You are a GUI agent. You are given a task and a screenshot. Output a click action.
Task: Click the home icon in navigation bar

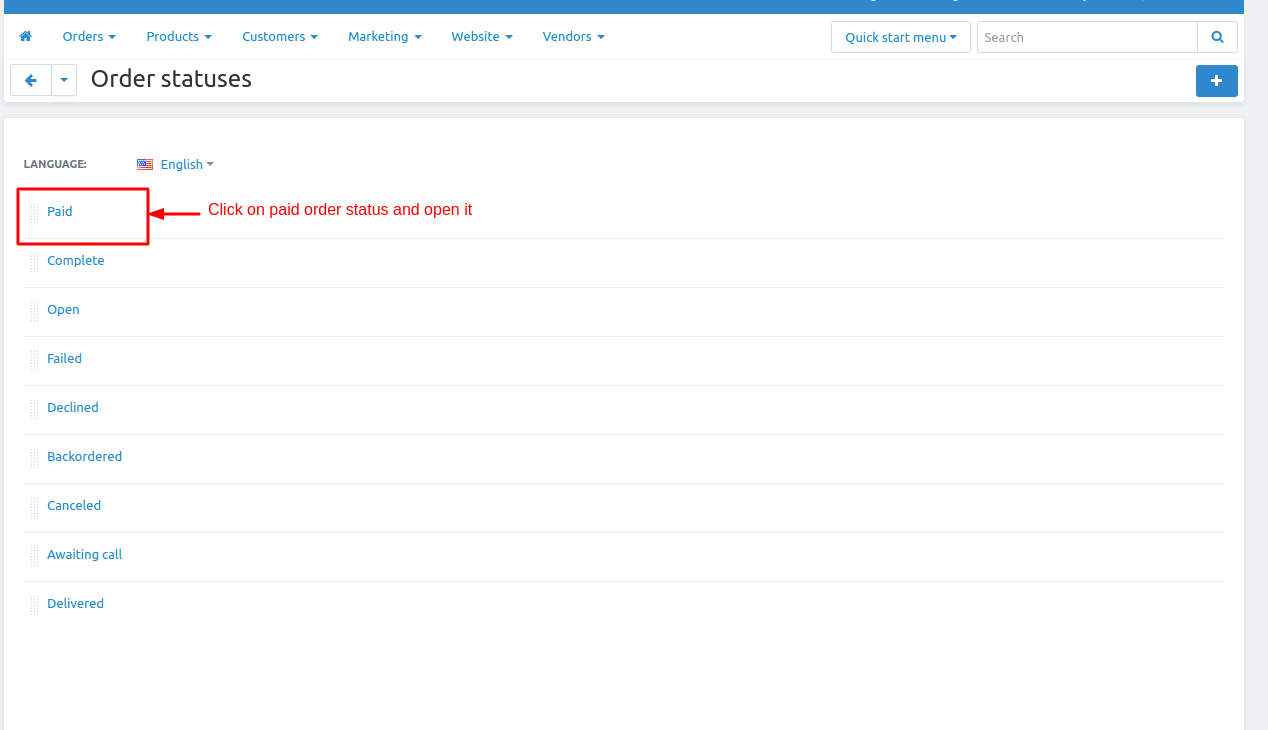(x=26, y=37)
